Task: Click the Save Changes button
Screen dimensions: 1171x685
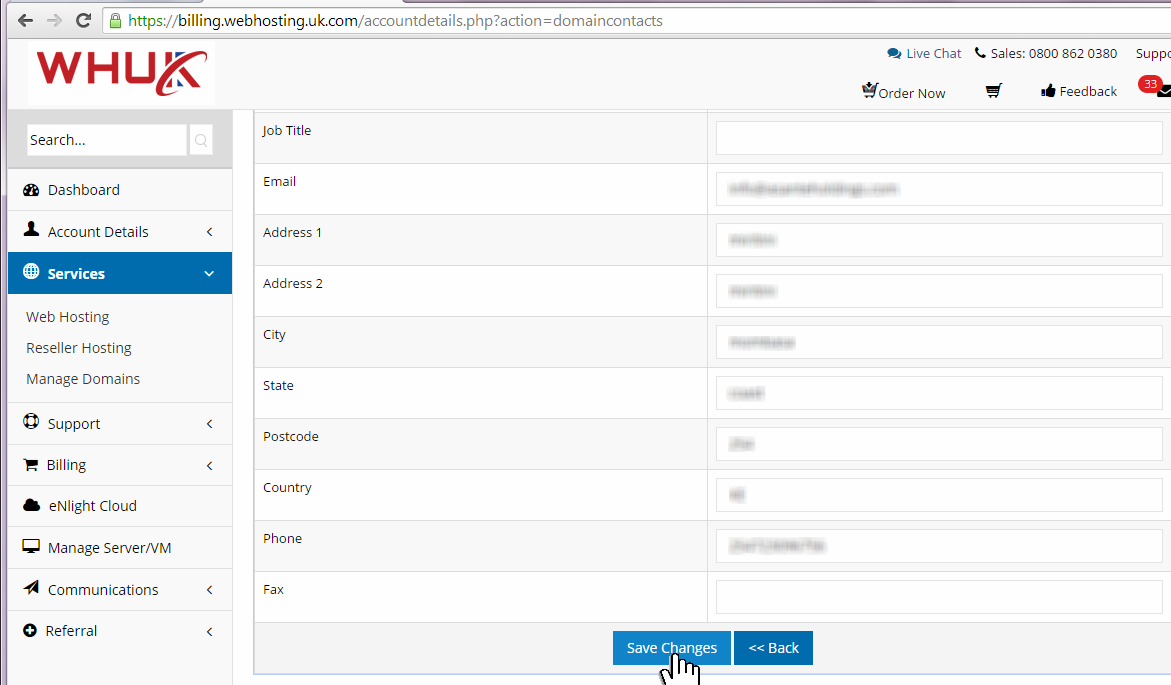Action: pos(671,648)
